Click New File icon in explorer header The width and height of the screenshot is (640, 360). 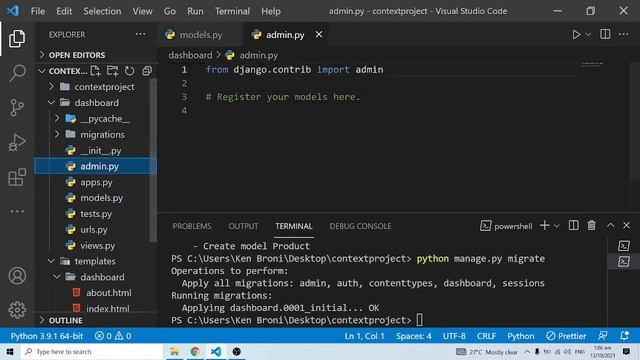(96, 71)
